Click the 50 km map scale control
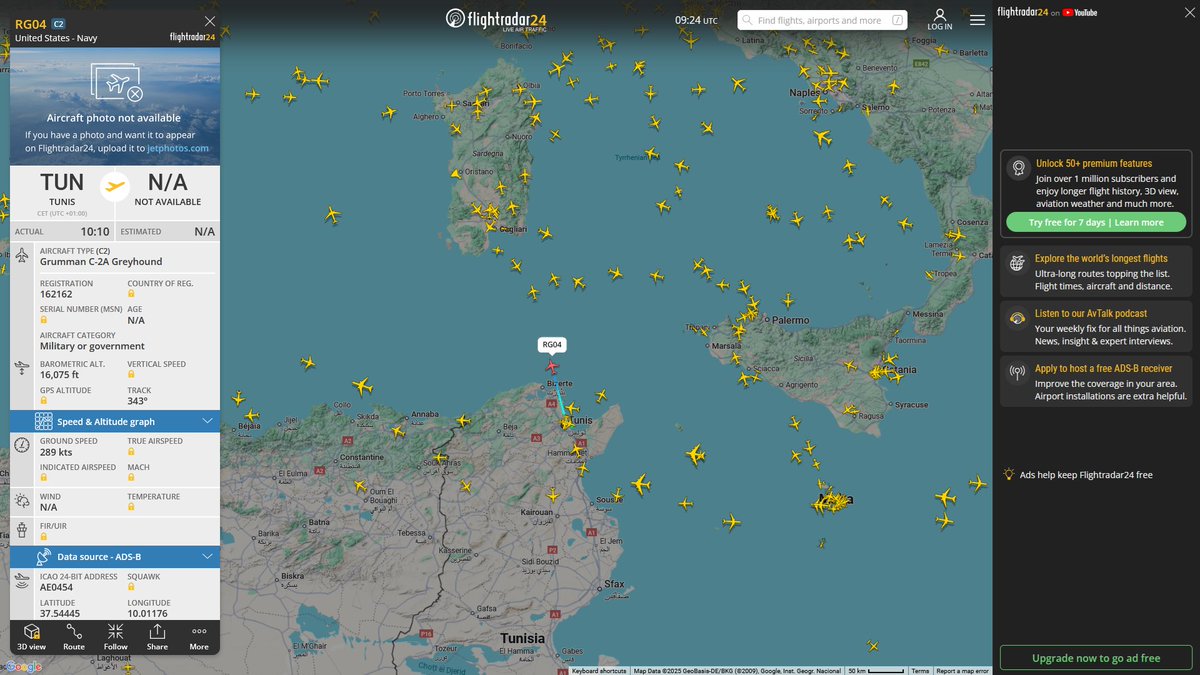This screenshot has height=675, width=1200. [874, 671]
